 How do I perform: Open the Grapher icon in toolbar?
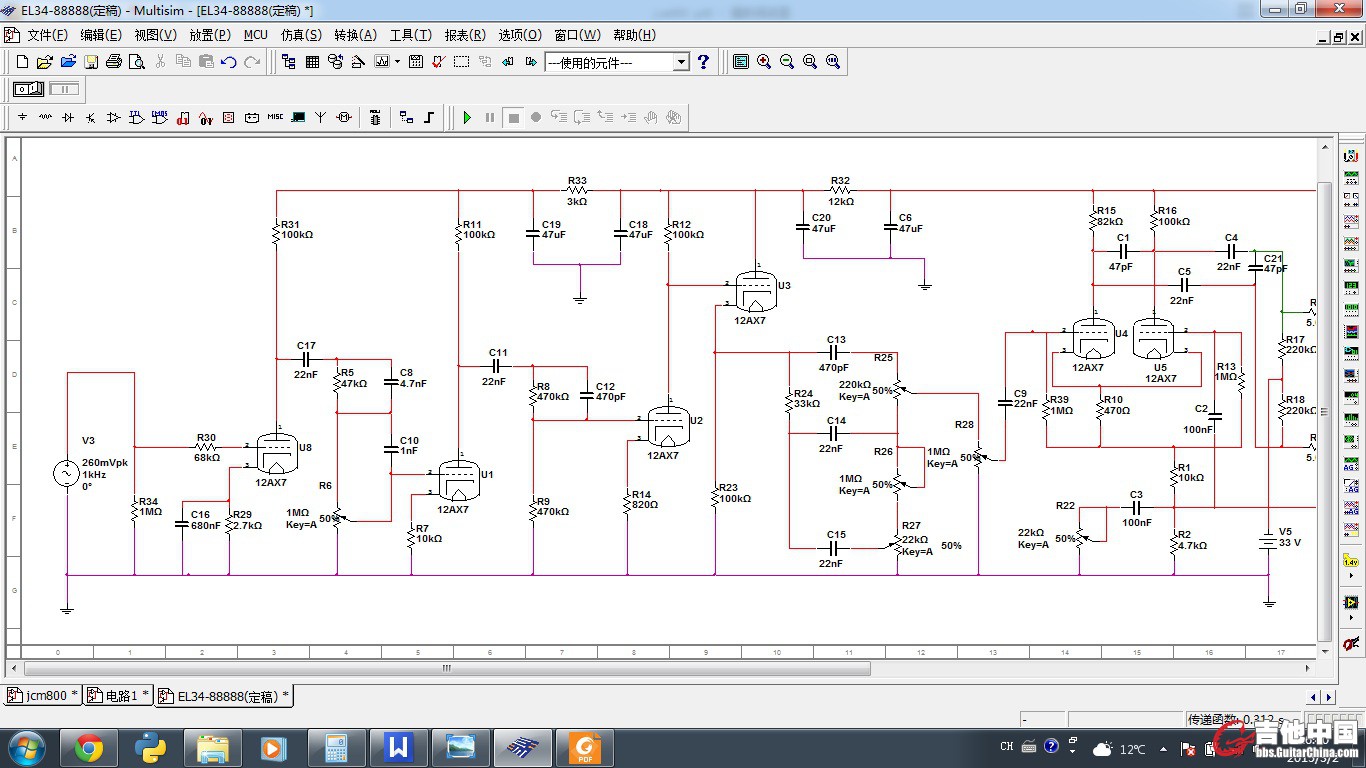[x=381, y=62]
